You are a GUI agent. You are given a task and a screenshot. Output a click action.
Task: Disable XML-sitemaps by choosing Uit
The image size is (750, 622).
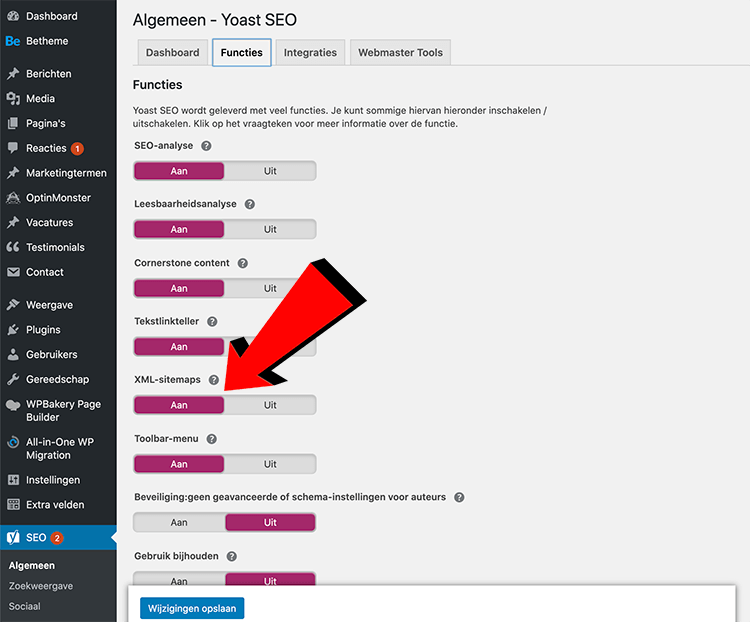pos(270,405)
